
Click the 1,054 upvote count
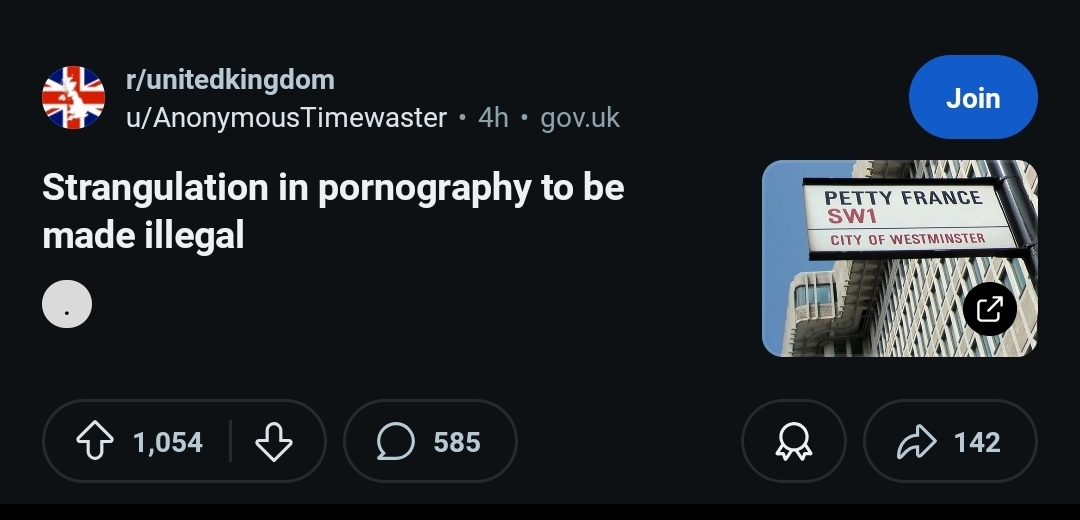click(x=168, y=442)
